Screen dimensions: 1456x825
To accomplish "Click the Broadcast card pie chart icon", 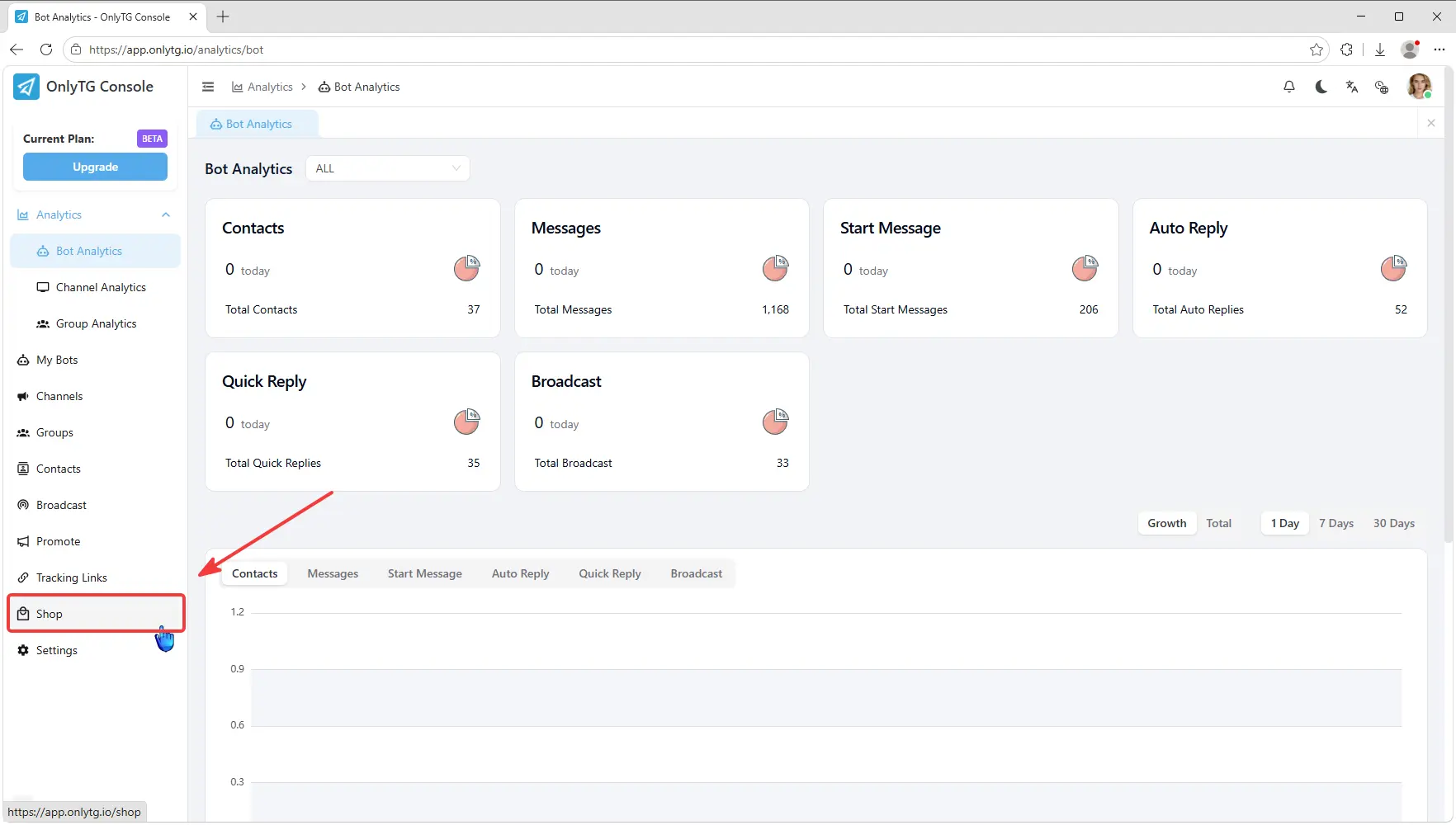I will coord(776,422).
